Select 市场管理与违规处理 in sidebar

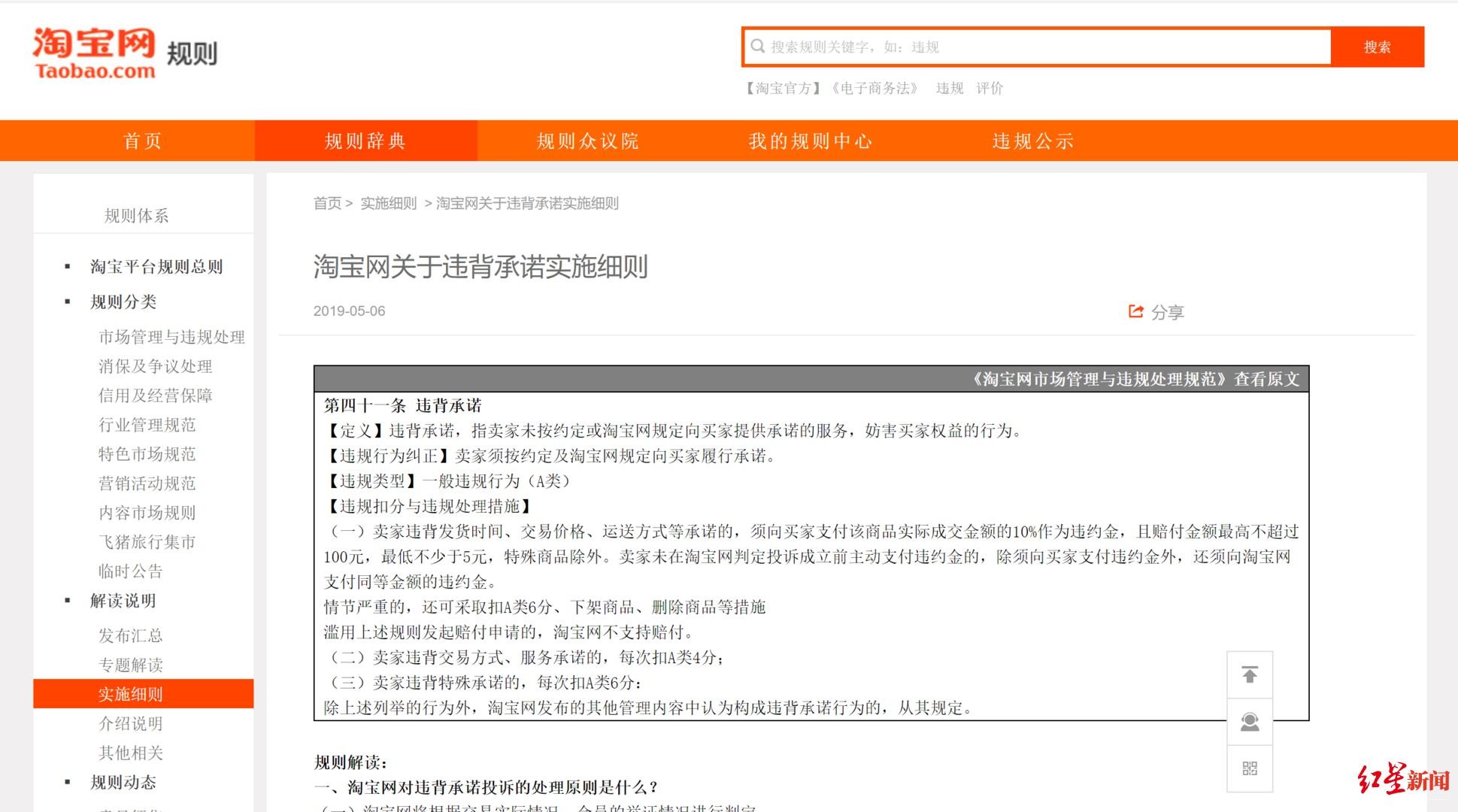click(x=171, y=337)
